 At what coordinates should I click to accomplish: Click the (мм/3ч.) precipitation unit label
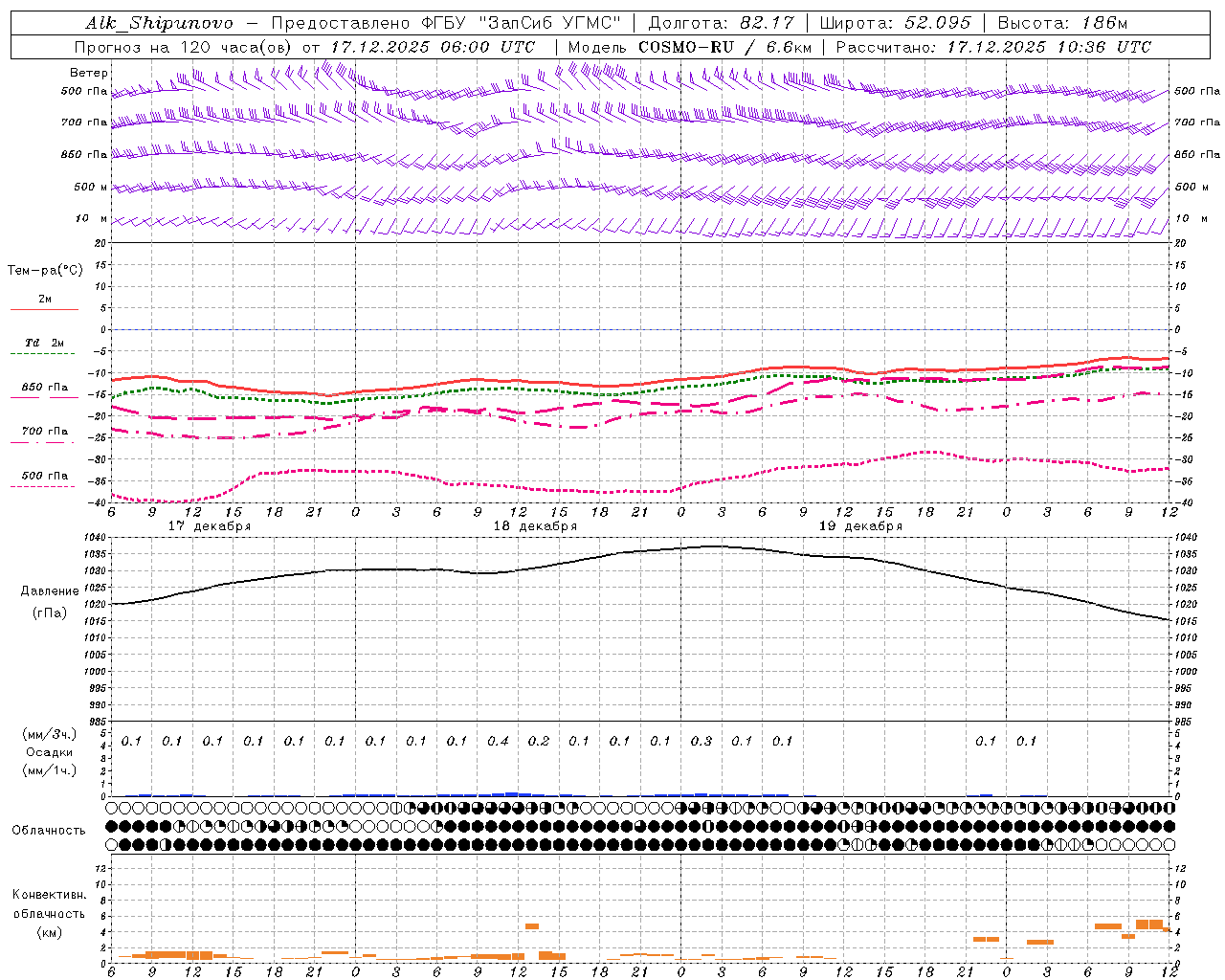[x=50, y=734]
